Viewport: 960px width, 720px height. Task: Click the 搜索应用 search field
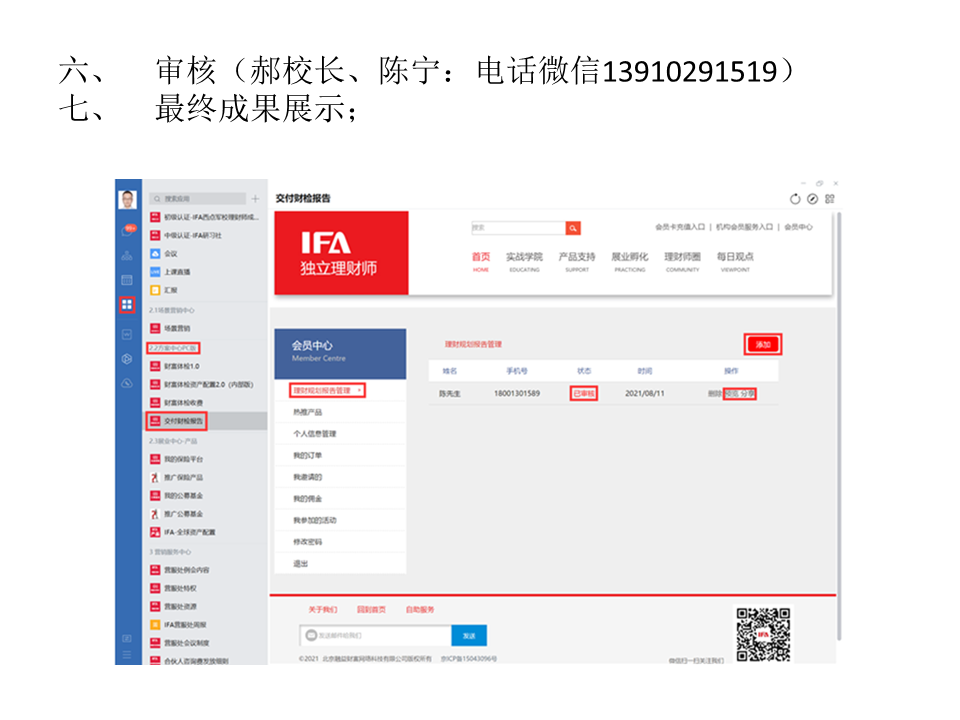click(x=198, y=198)
